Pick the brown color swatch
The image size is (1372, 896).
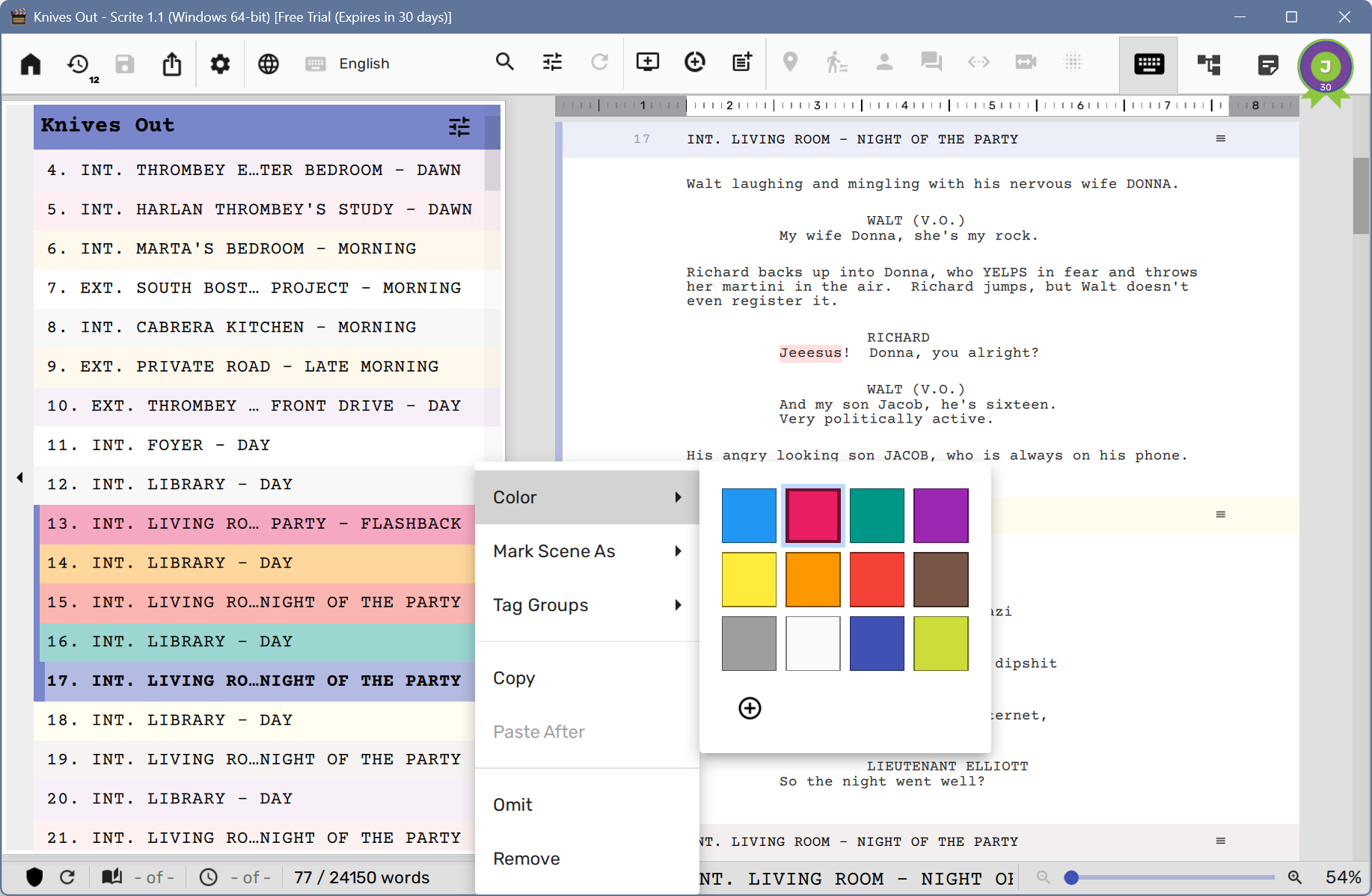[941, 580]
